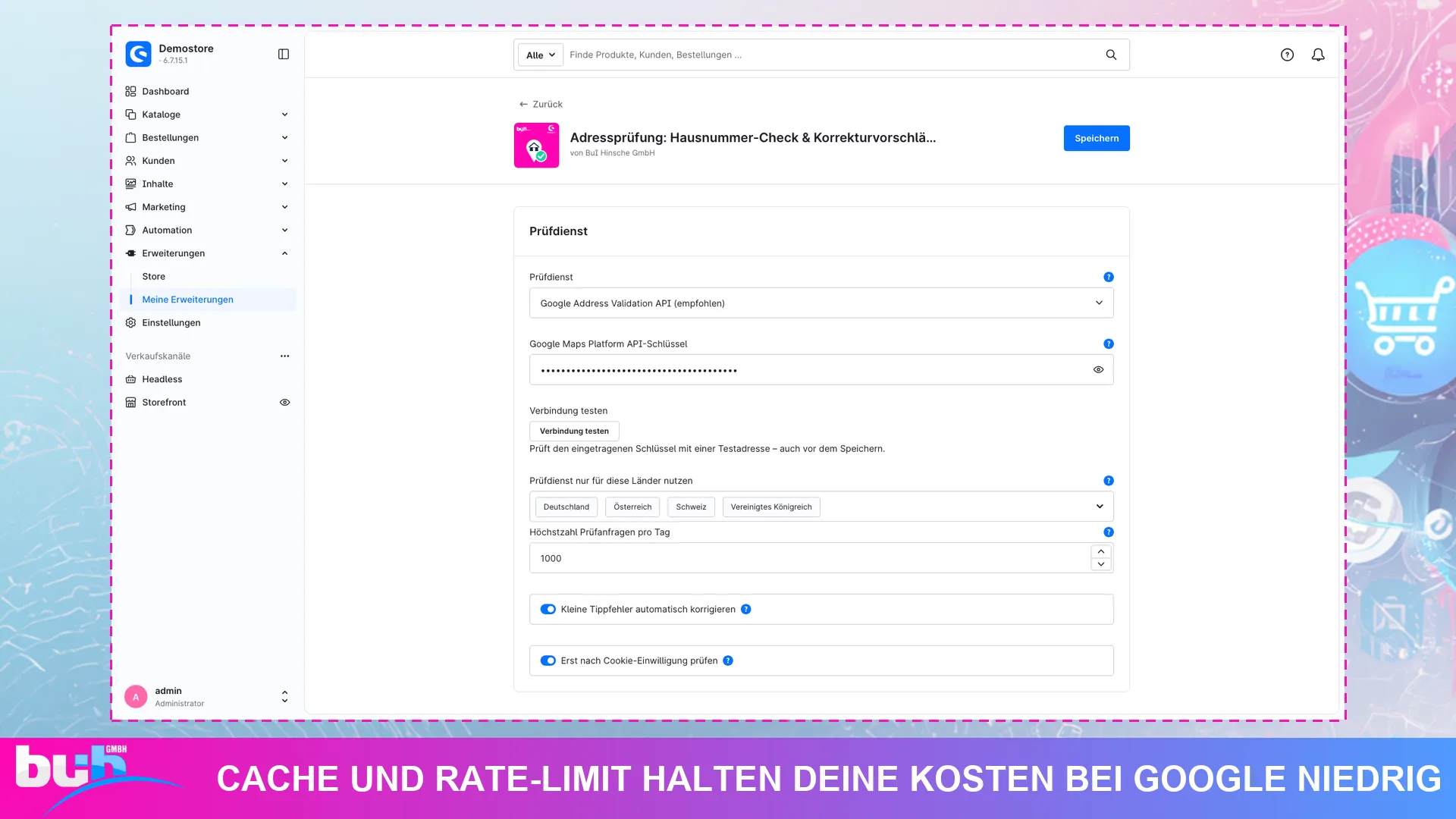Show help tooltip for Prüfdienst field
This screenshot has height=819, width=1456.
click(1109, 277)
